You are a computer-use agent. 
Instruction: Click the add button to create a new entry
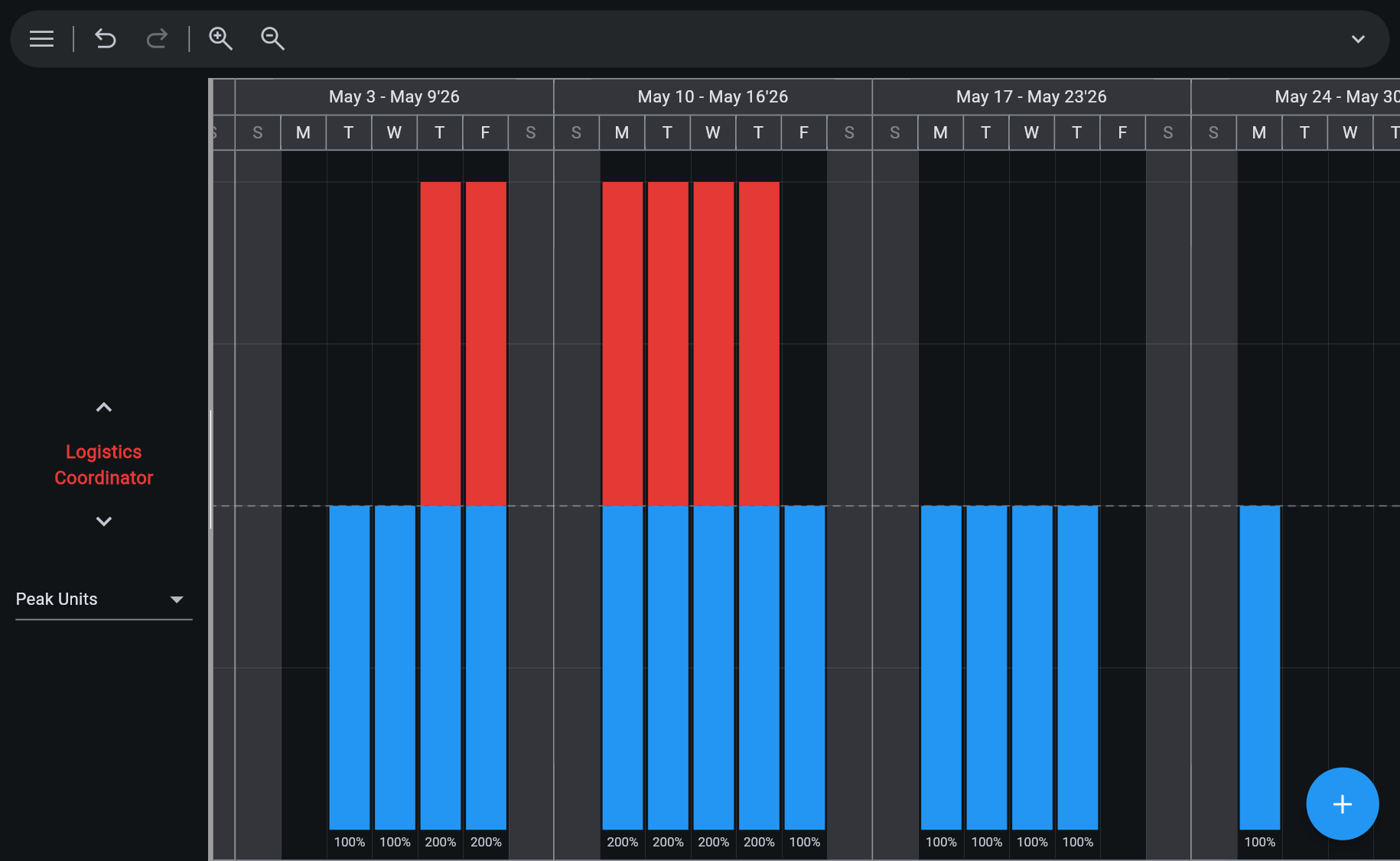(x=1343, y=804)
